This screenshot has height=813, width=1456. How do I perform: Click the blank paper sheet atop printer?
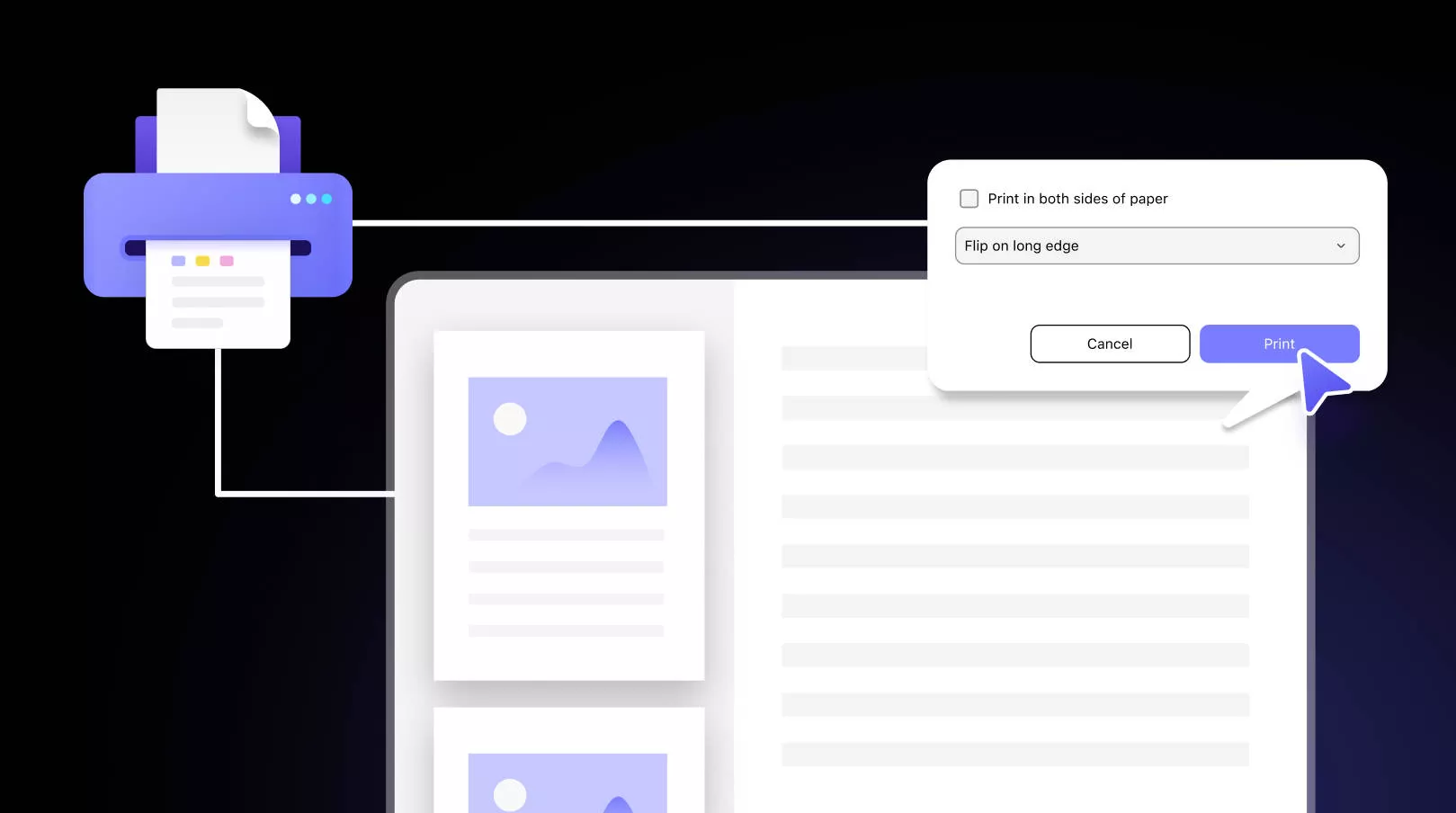(216, 129)
